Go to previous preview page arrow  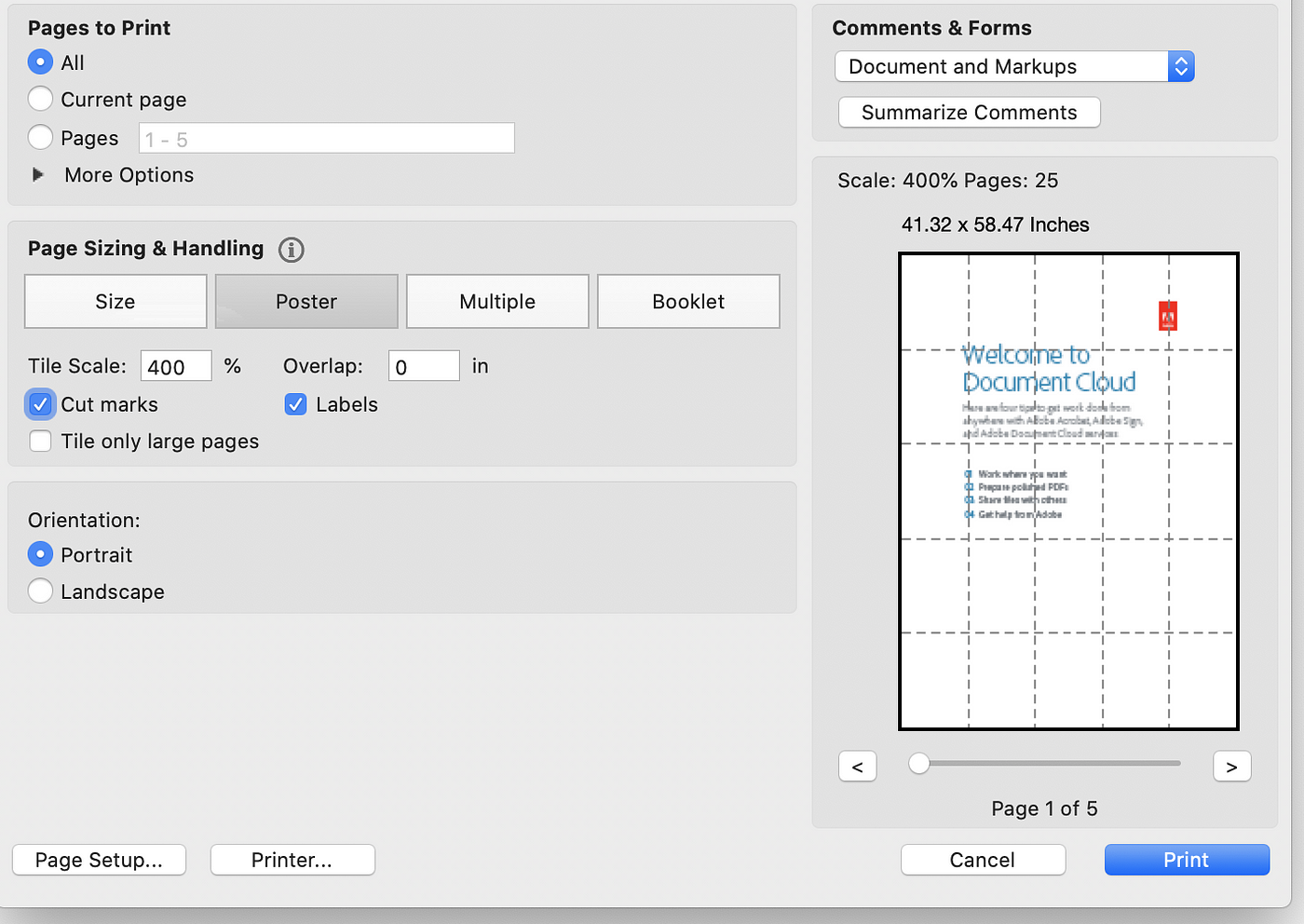[857, 767]
